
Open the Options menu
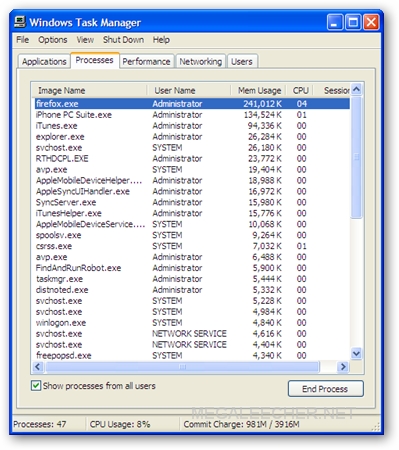(x=53, y=40)
